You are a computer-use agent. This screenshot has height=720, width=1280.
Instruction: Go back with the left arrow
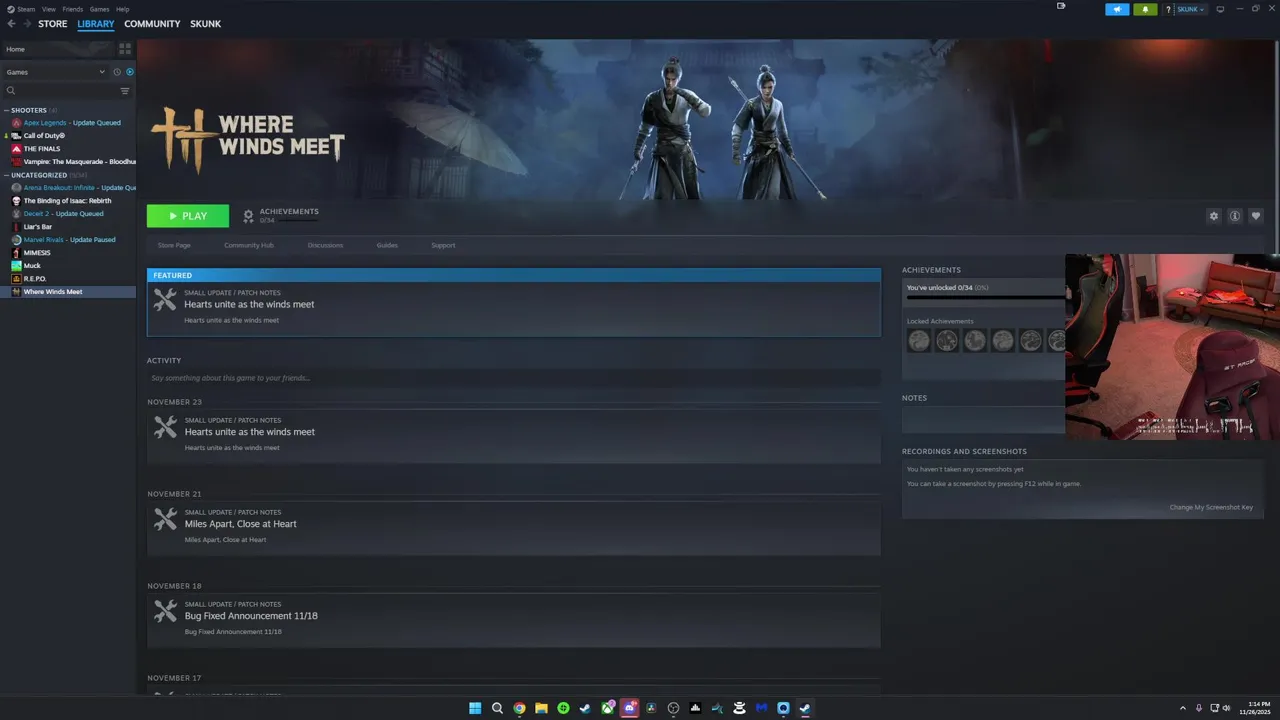(x=12, y=24)
